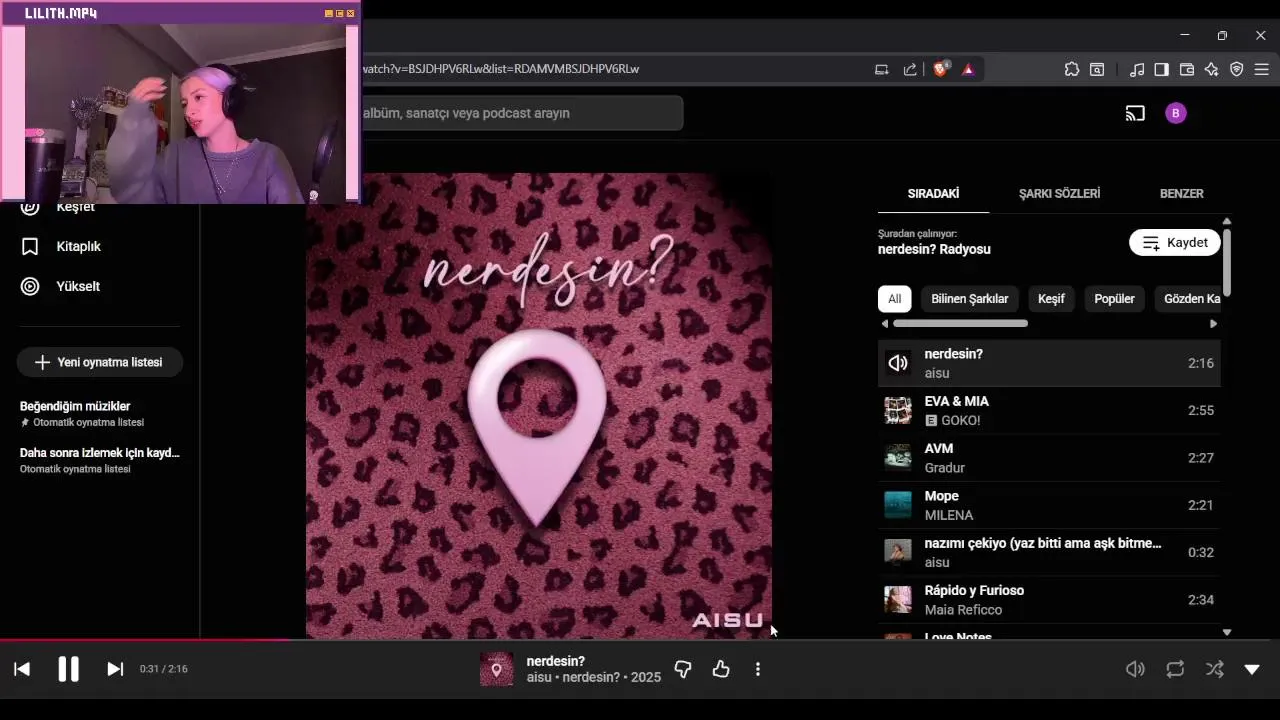This screenshot has height=720, width=1280.
Task: Create playlist with Yeni oynatma listesi
Action: pyautogui.click(x=99, y=362)
